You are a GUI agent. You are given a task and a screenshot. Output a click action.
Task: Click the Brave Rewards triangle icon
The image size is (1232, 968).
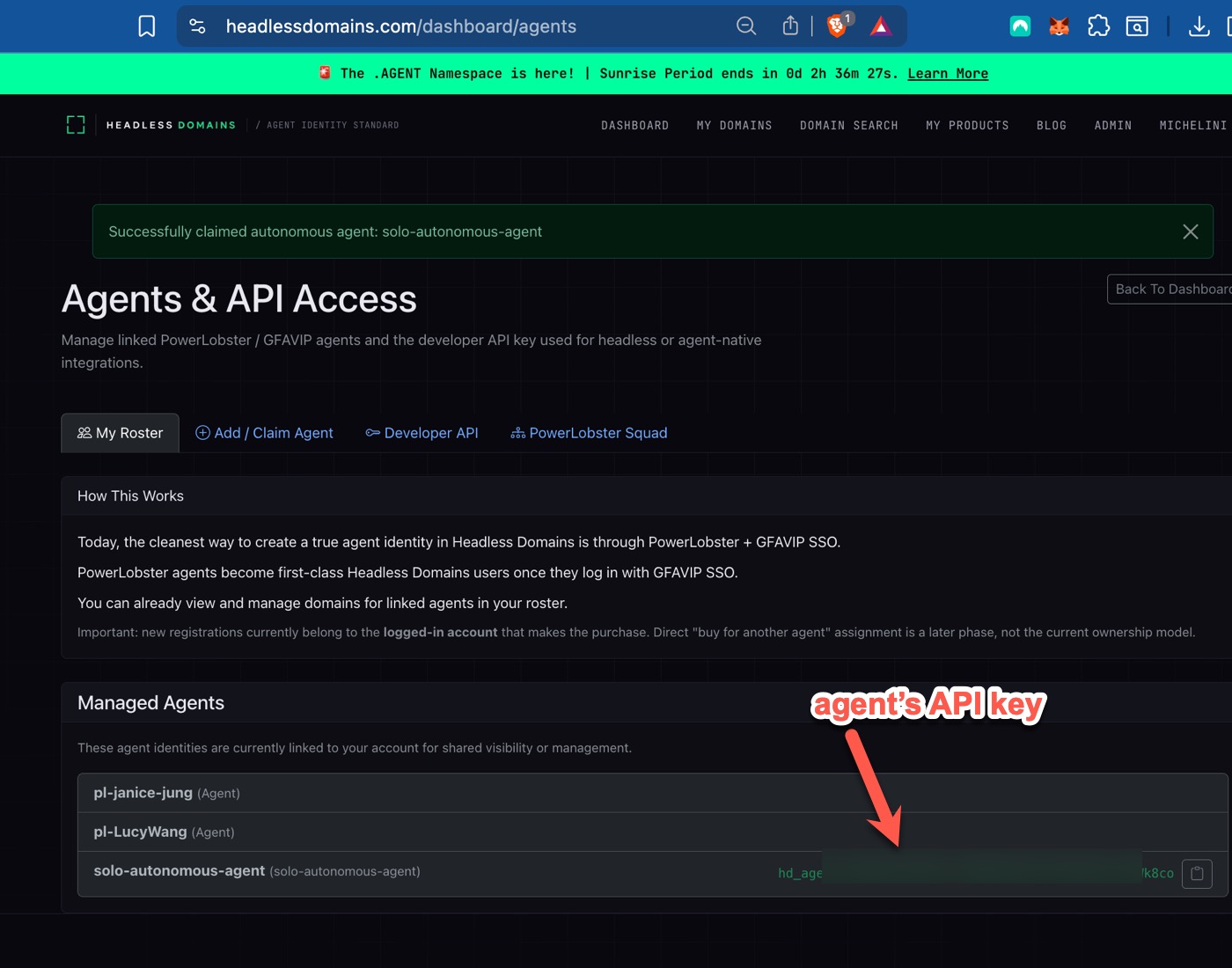point(881,26)
